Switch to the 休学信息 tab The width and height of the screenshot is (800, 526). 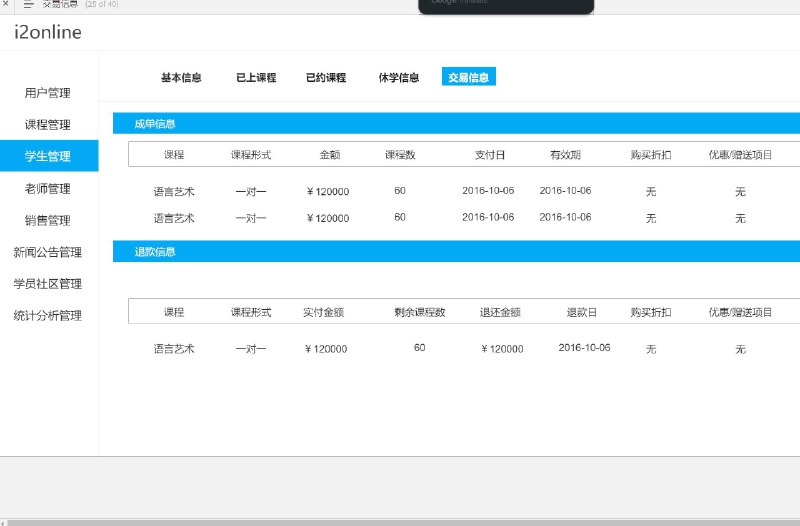pyautogui.click(x=399, y=78)
